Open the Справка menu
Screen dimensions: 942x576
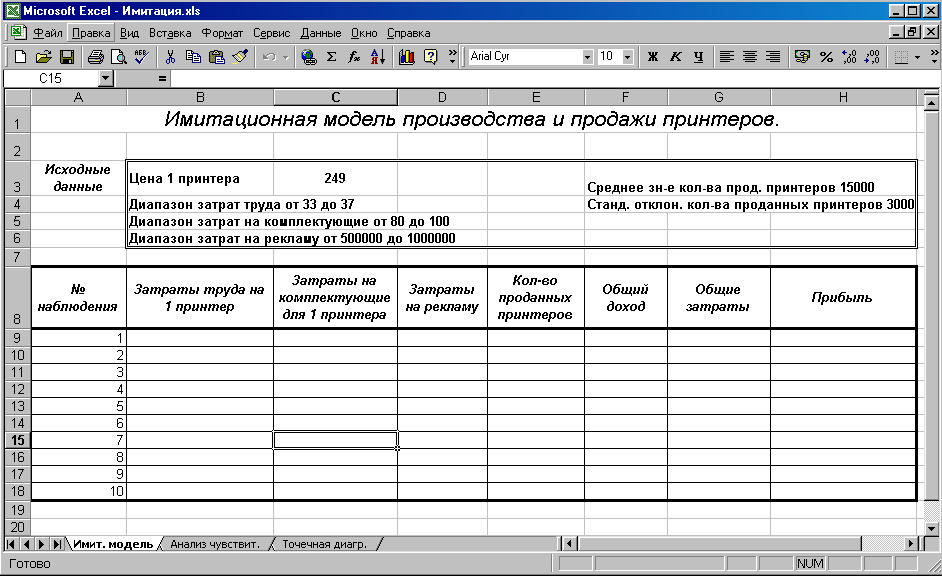(409, 33)
